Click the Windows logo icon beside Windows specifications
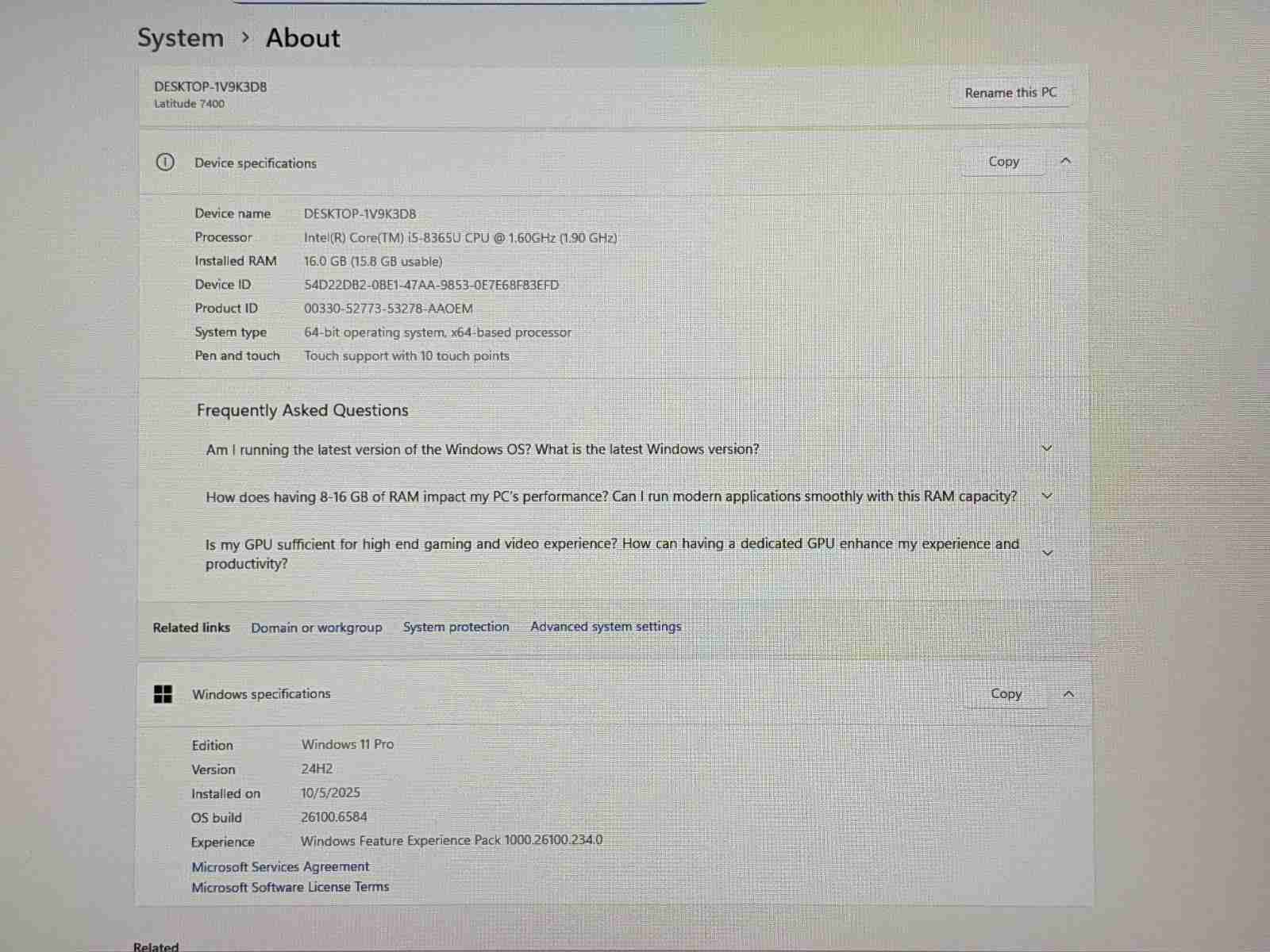This screenshot has height=952, width=1270. [x=163, y=694]
